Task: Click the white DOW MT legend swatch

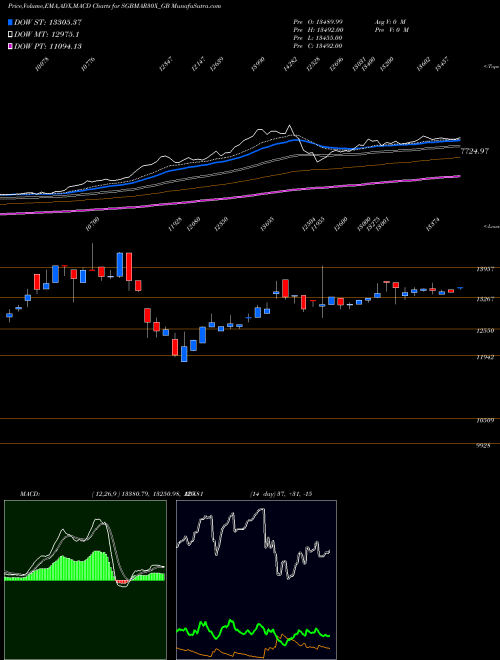Action: [x=10, y=35]
